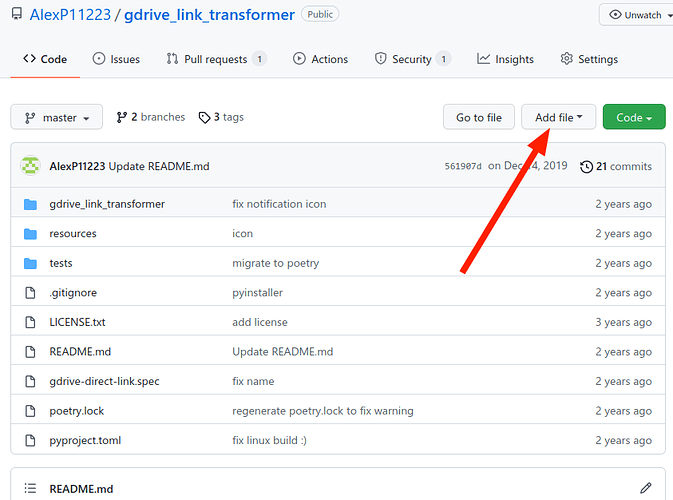Open the resources folder
Image resolution: width=673 pixels, height=500 pixels.
[73, 233]
